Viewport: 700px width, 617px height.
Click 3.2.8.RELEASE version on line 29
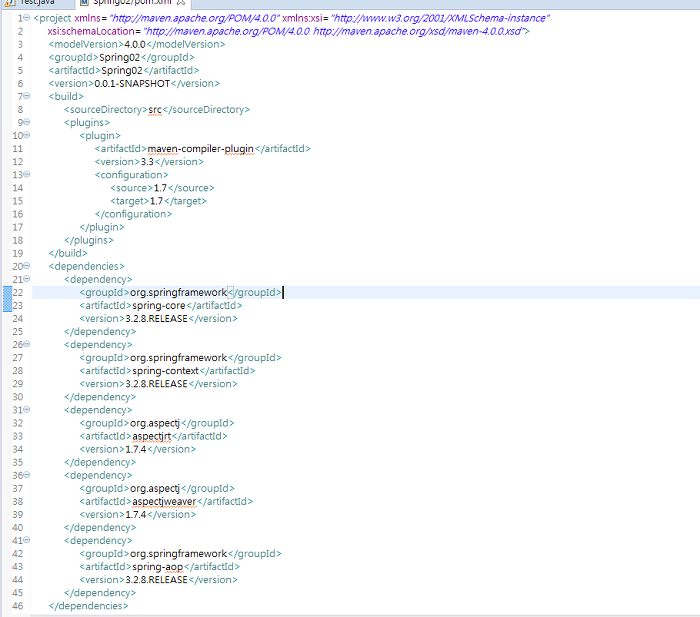pos(156,384)
